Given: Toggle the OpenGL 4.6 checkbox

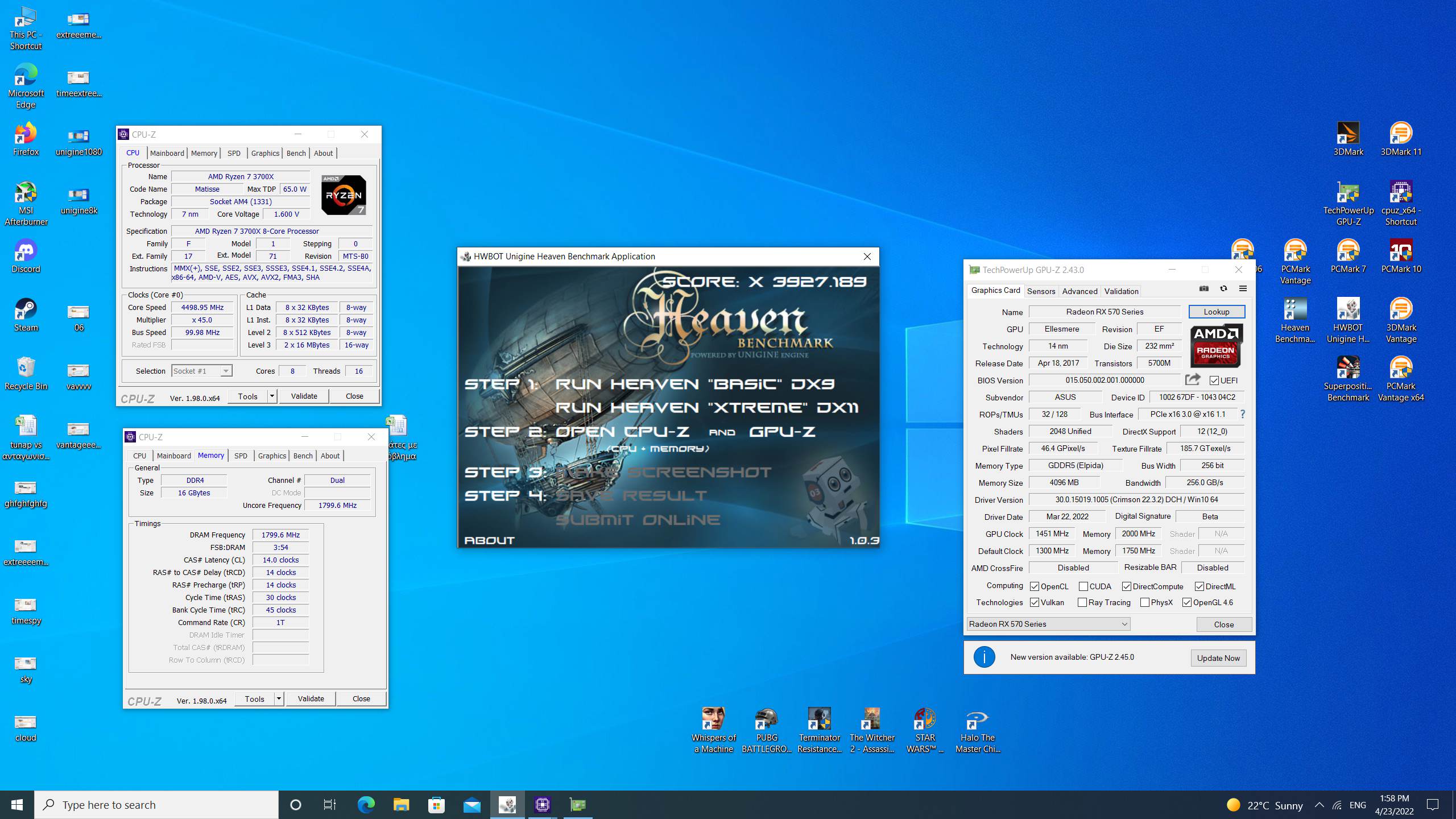Looking at the screenshot, I should pos(1187,602).
